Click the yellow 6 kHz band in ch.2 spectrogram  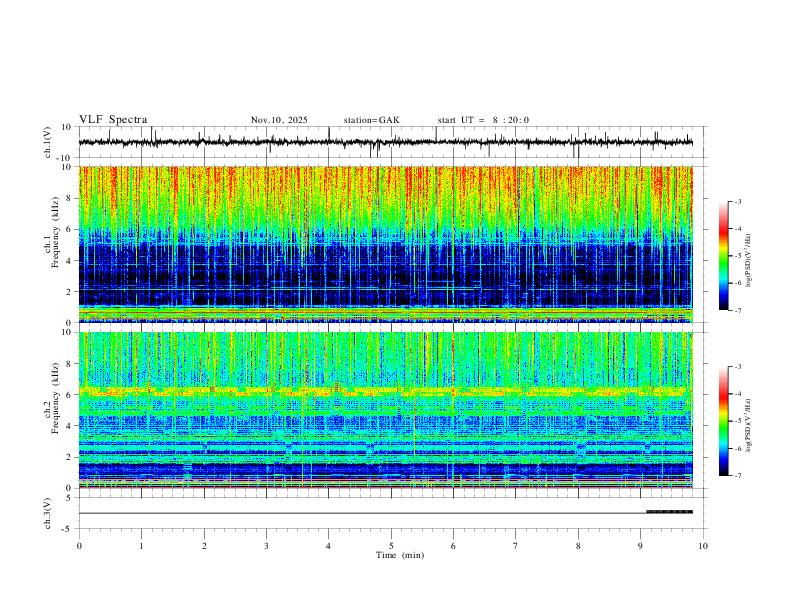pyautogui.click(x=385, y=391)
